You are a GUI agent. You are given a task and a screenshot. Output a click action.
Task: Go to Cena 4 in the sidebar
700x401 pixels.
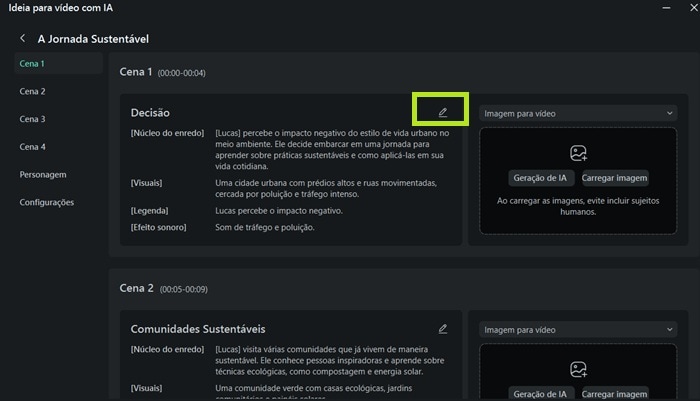click(x=32, y=146)
